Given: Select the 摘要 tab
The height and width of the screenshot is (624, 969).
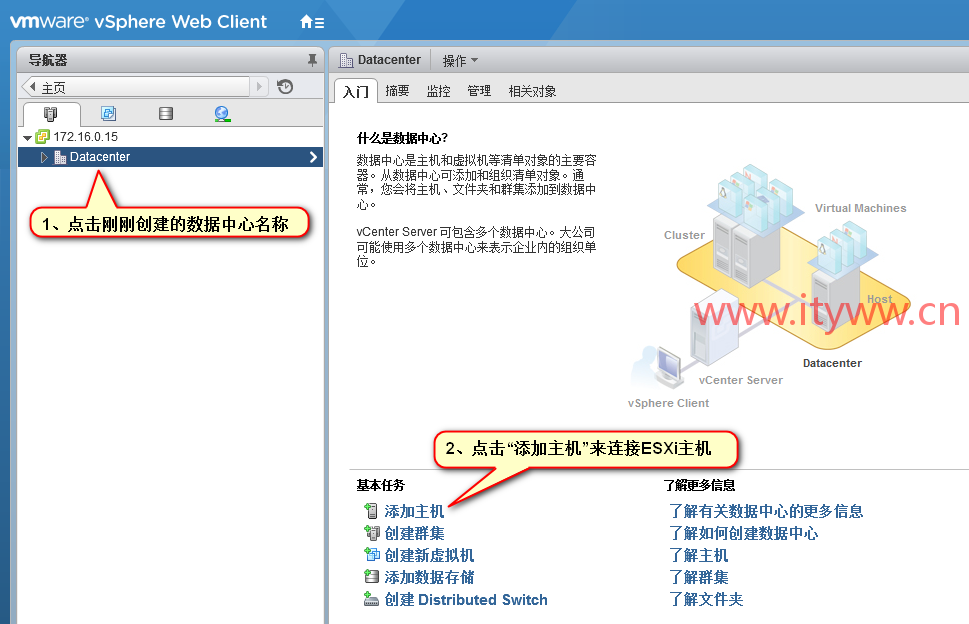Looking at the screenshot, I should pos(397,91).
